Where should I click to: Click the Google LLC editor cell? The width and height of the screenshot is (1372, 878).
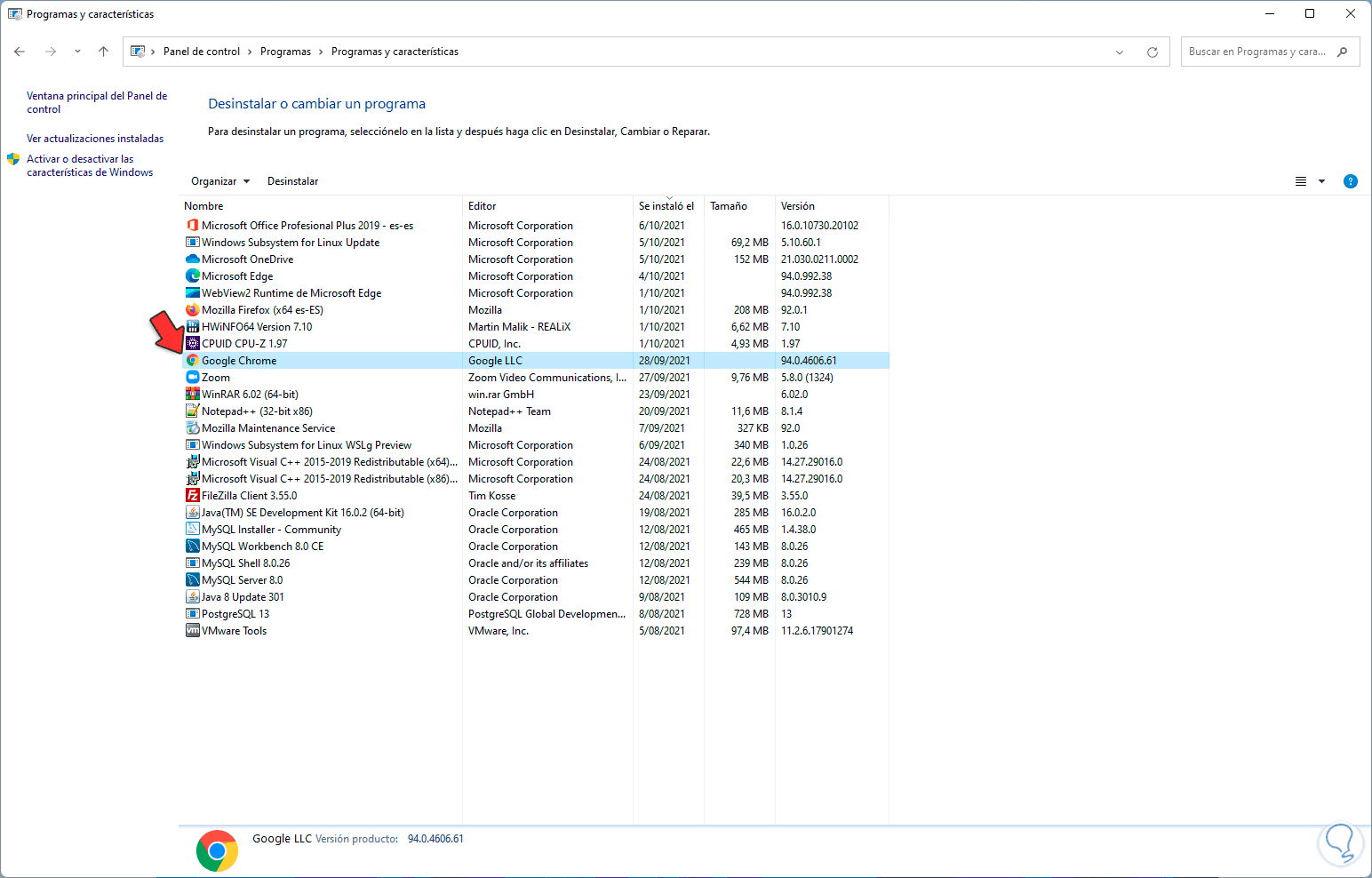[x=495, y=361]
